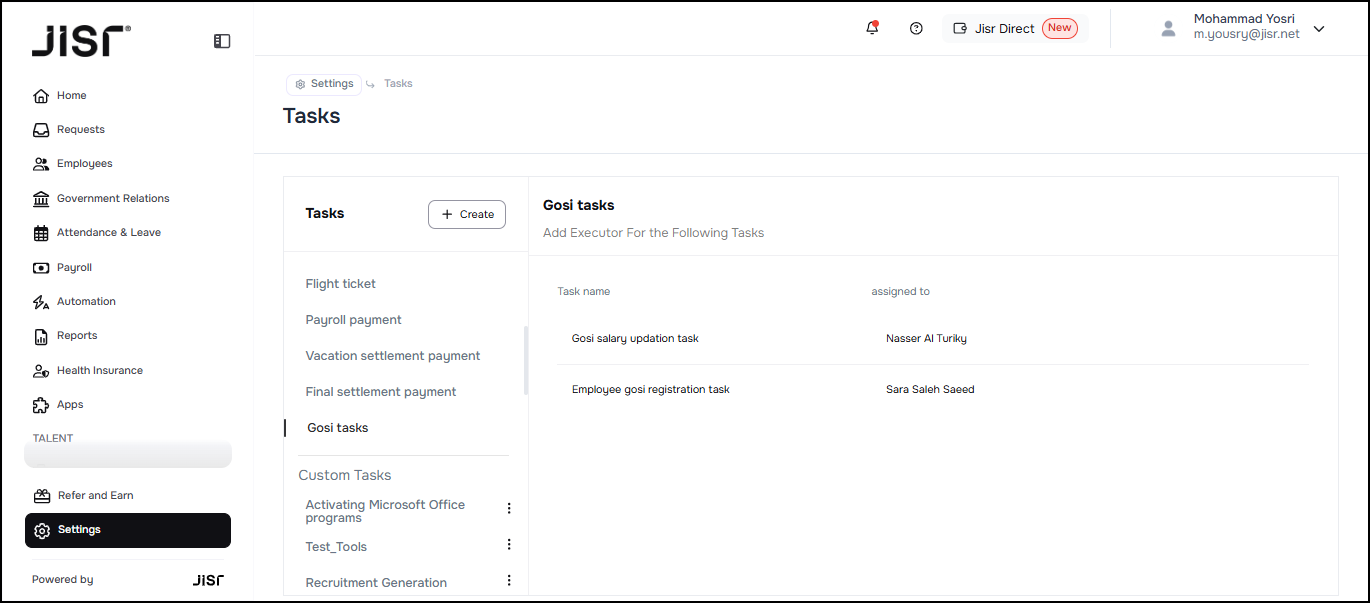Image resolution: width=1370 pixels, height=603 pixels.
Task: Open Jisr Direct New button
Action: pyautogui.click(x=1015, y=28)
